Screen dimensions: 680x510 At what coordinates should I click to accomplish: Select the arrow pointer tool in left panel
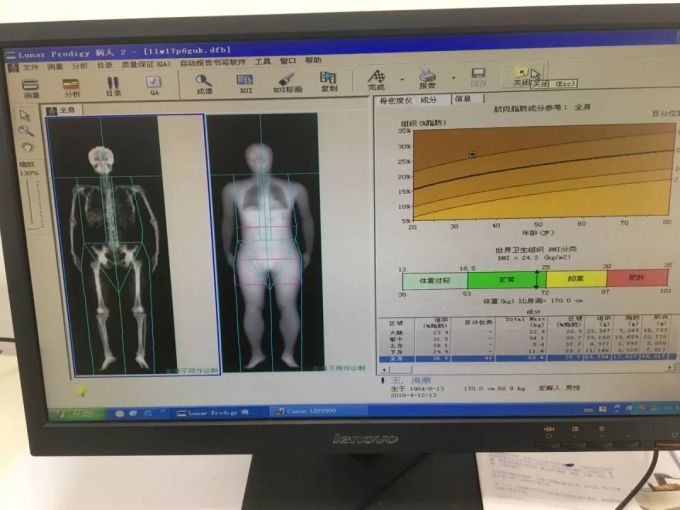pos(25,115)
